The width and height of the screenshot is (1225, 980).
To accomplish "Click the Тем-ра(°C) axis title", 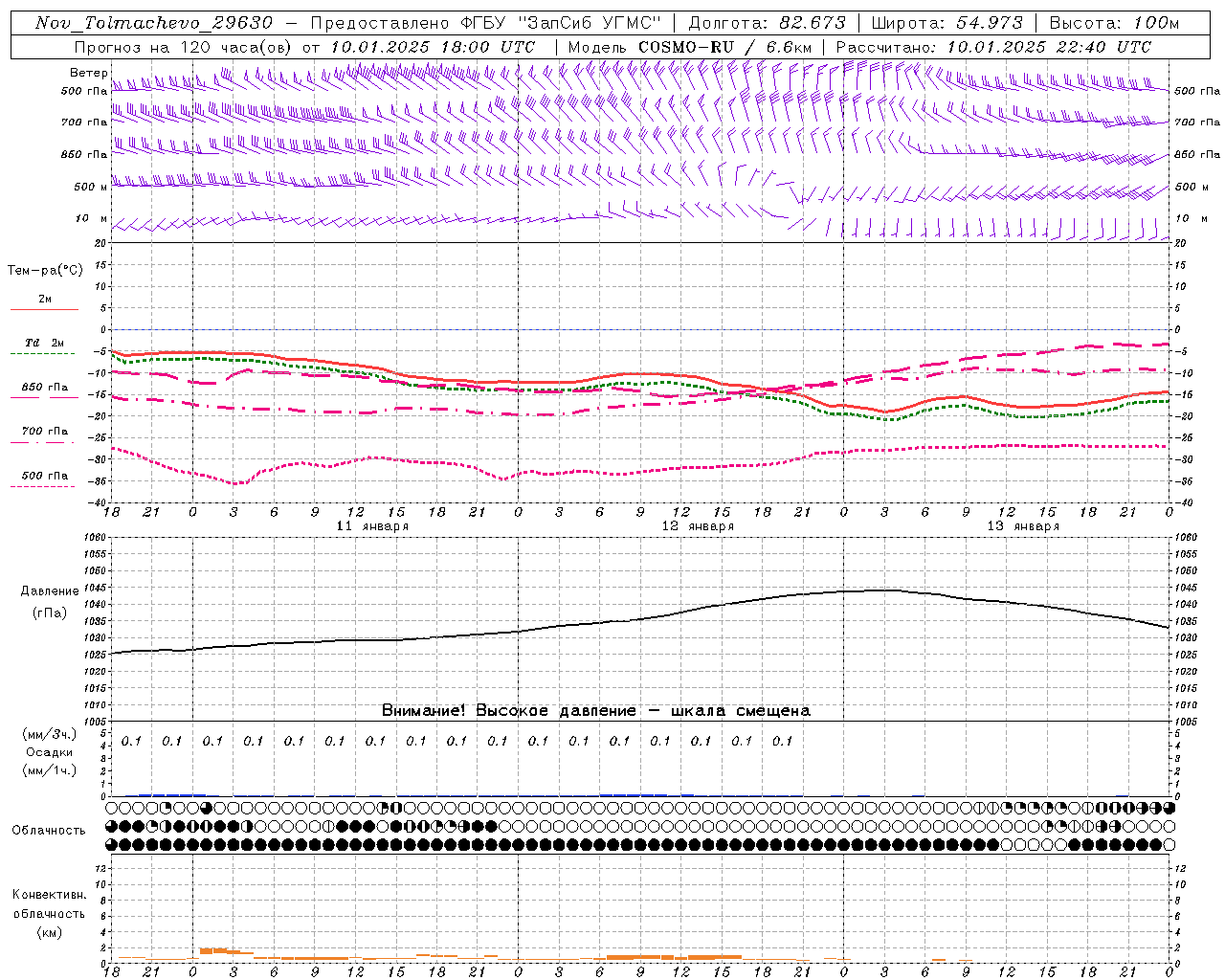I will point(45,271).
